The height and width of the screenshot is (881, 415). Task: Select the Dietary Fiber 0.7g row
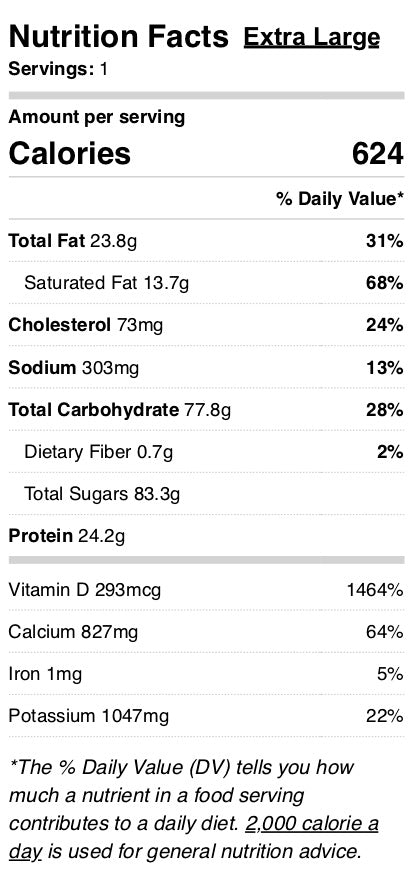point(207,452)
